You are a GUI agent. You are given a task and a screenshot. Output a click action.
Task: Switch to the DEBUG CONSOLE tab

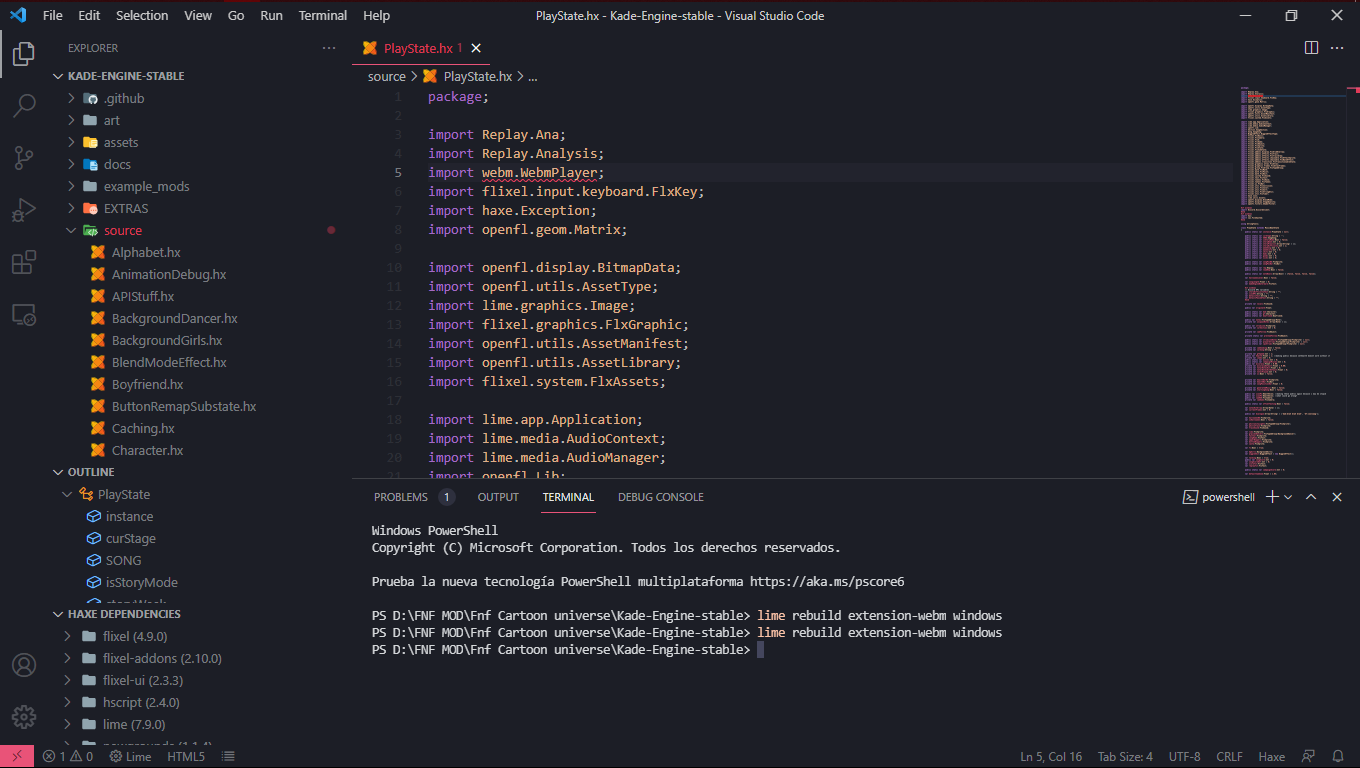point(661,497)
